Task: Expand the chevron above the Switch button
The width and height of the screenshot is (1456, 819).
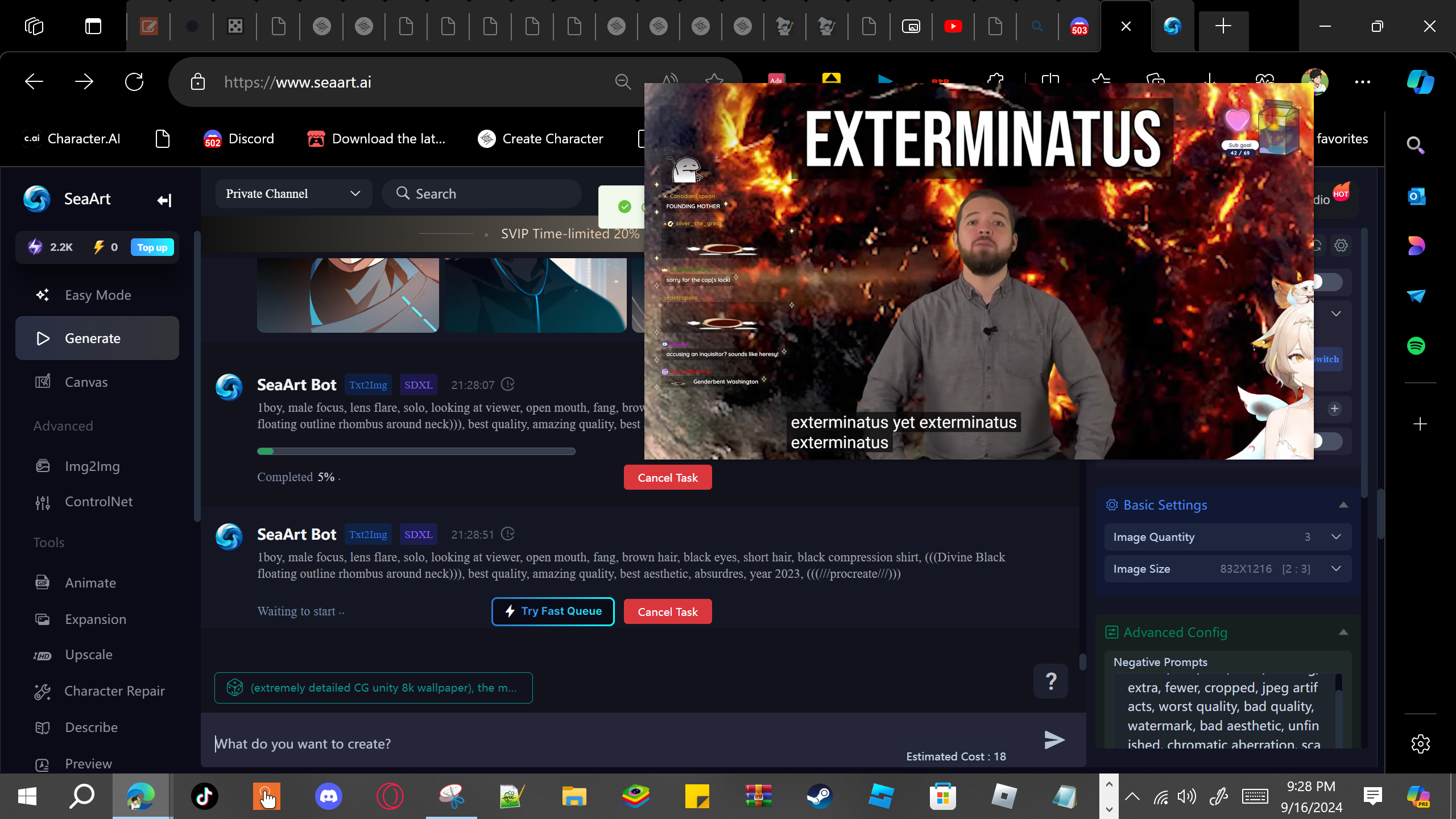Action: click(x=1336, y=314)
